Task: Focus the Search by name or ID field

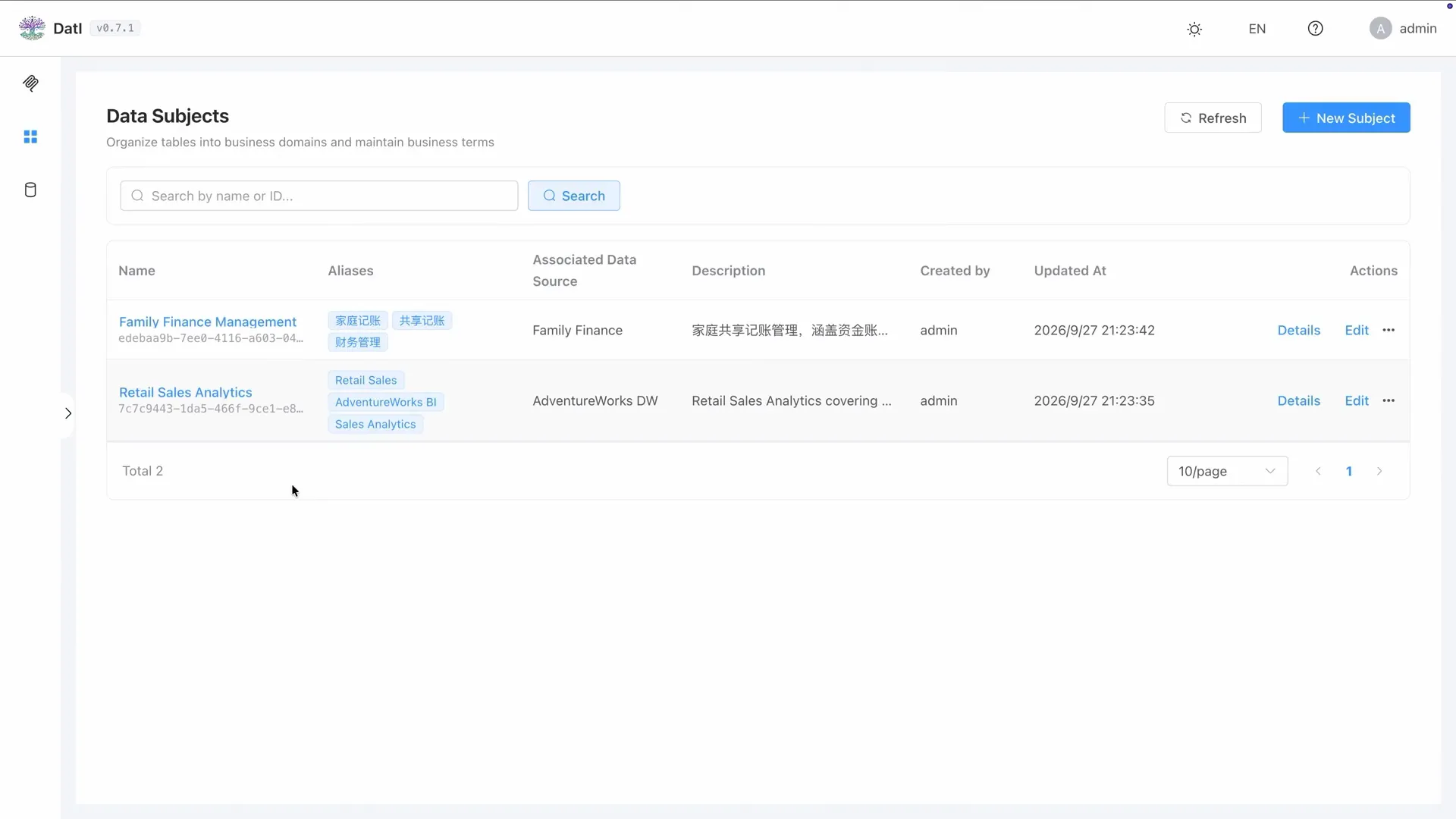Action: pos(318,196)
